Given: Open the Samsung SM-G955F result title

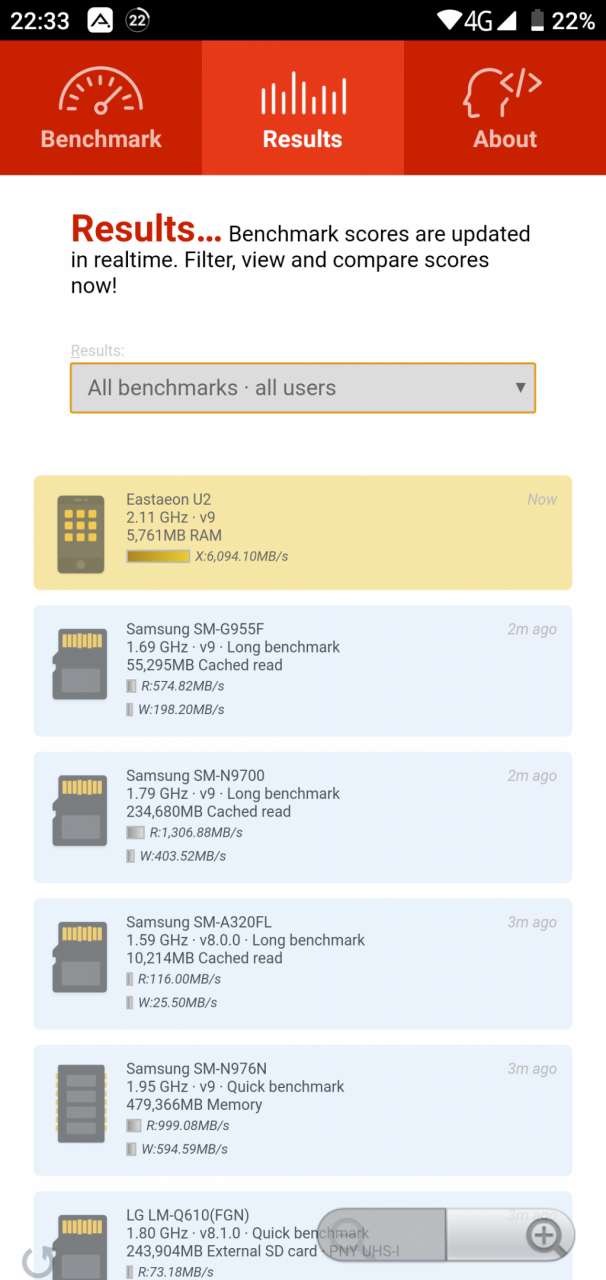Looking at the screenshot, I should pos(195,629).
